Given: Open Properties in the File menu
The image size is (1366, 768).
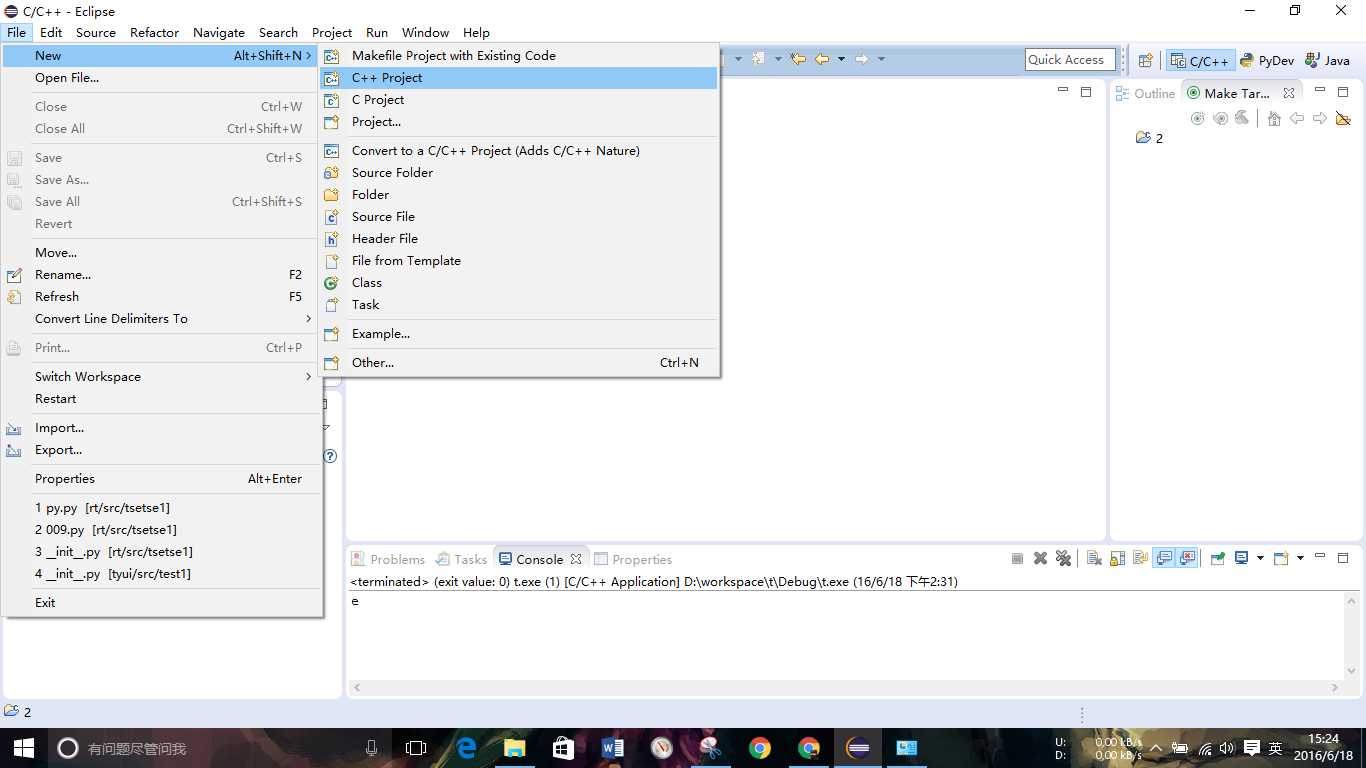Looking at the screenshot, I should tap(161, 479).
